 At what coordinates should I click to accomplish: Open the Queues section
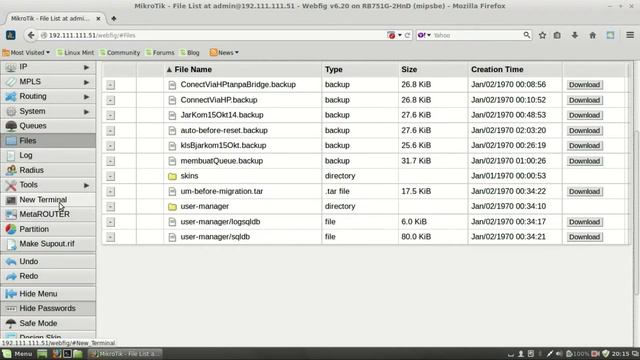point(48,126)
